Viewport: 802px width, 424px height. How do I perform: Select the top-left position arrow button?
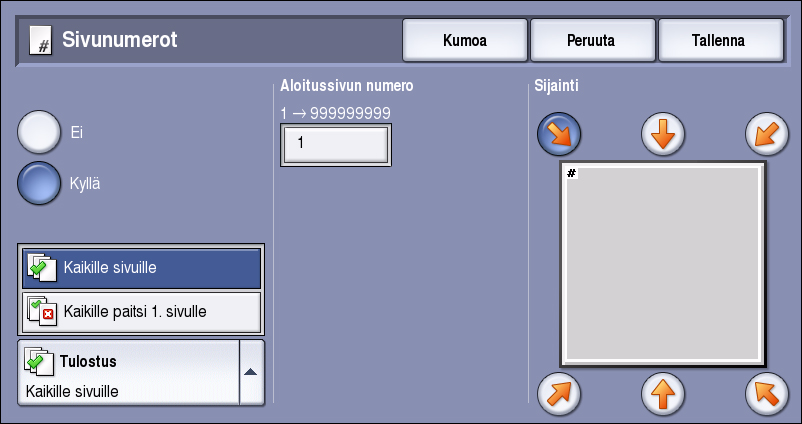pyautogui.click(x=559, y=134)
